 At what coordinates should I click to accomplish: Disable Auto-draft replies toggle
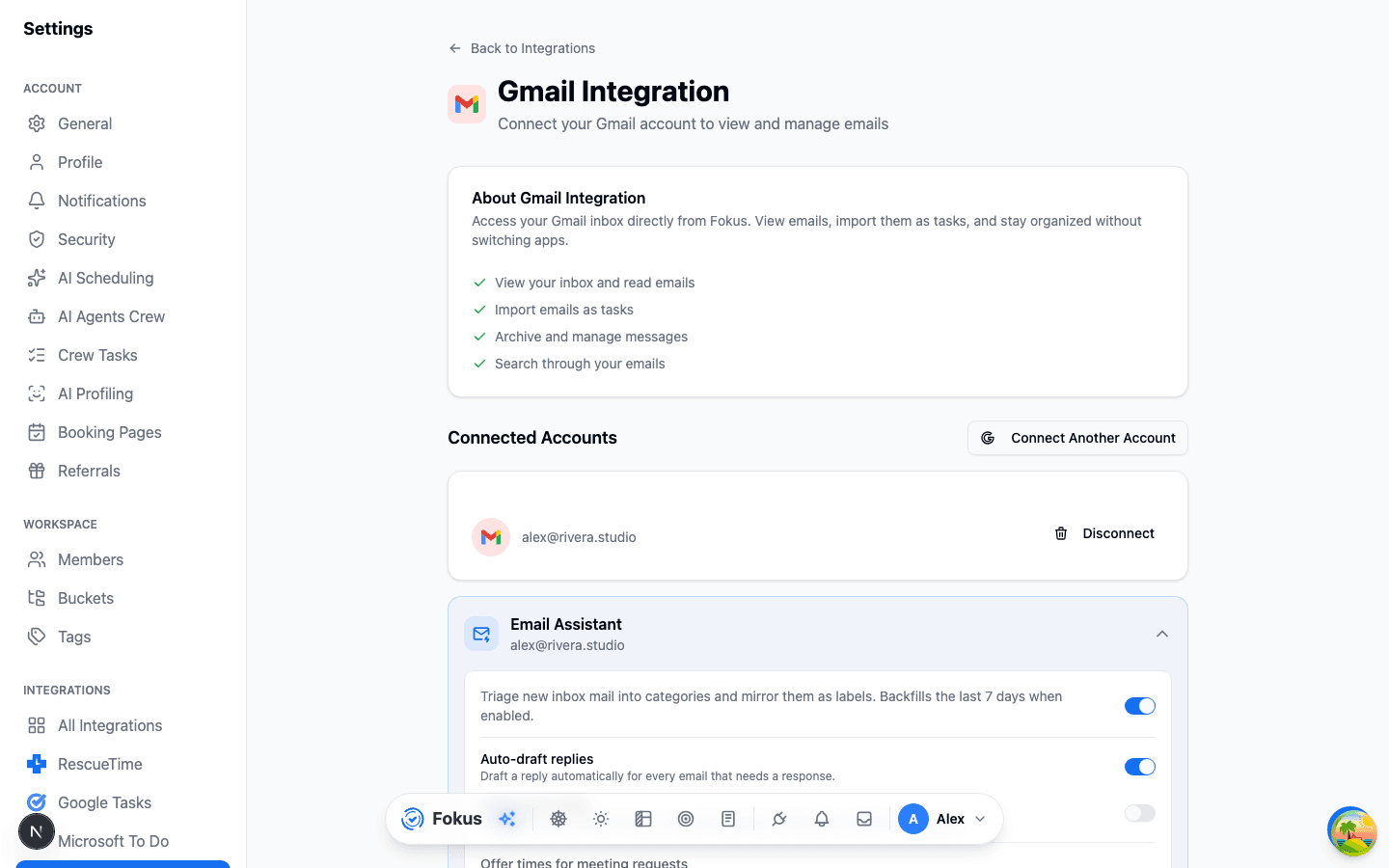[x=1140, y=767]
